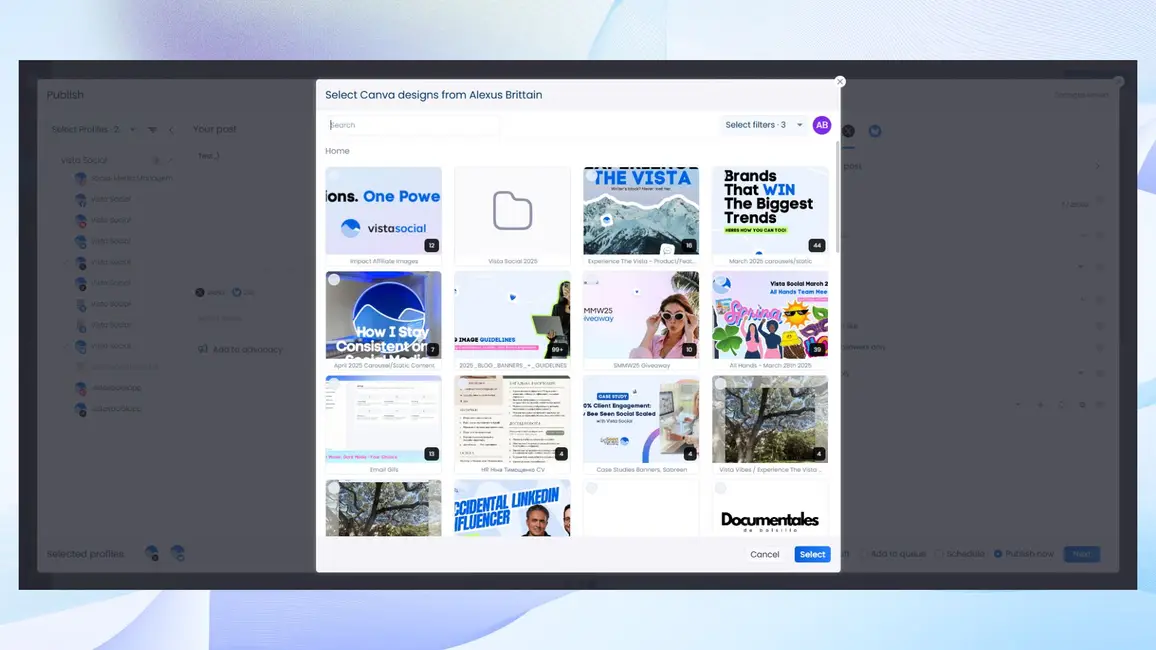Viewport: 1156px width, 650px height.
Task: Open the Select filters dropdown
Action: [756, 125]
